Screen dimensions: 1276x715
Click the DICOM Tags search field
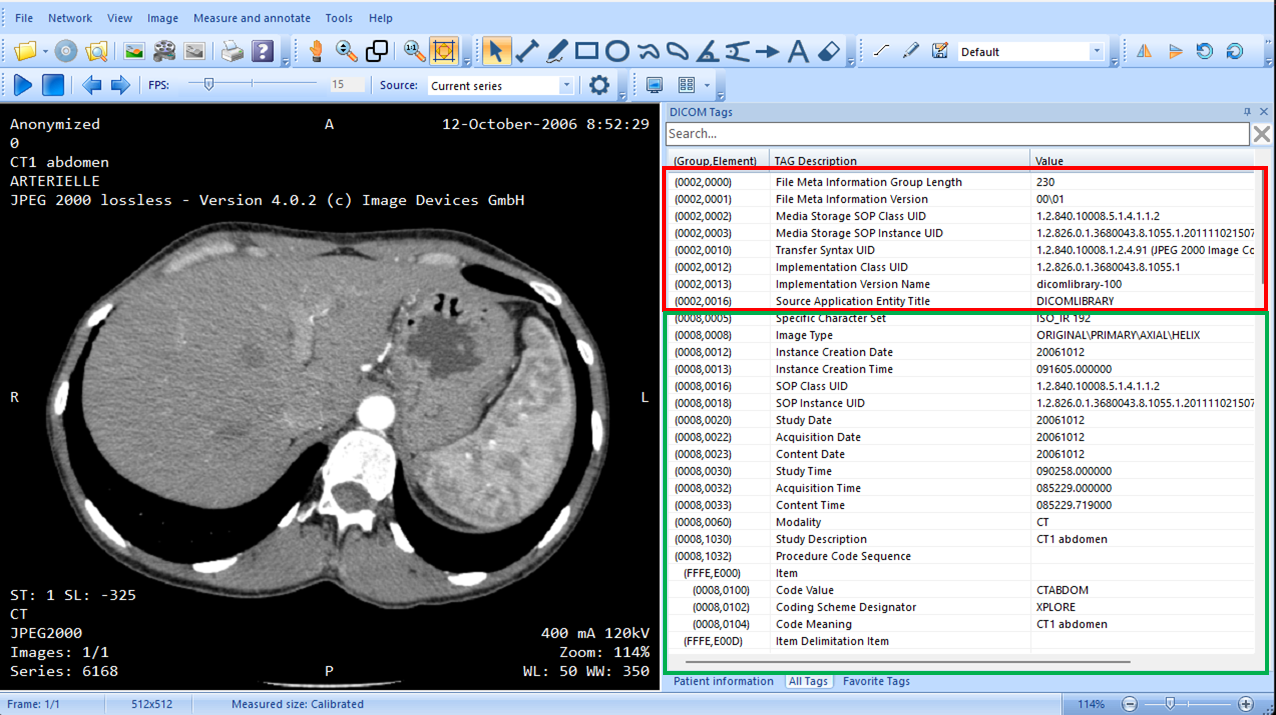click(956, 134)
